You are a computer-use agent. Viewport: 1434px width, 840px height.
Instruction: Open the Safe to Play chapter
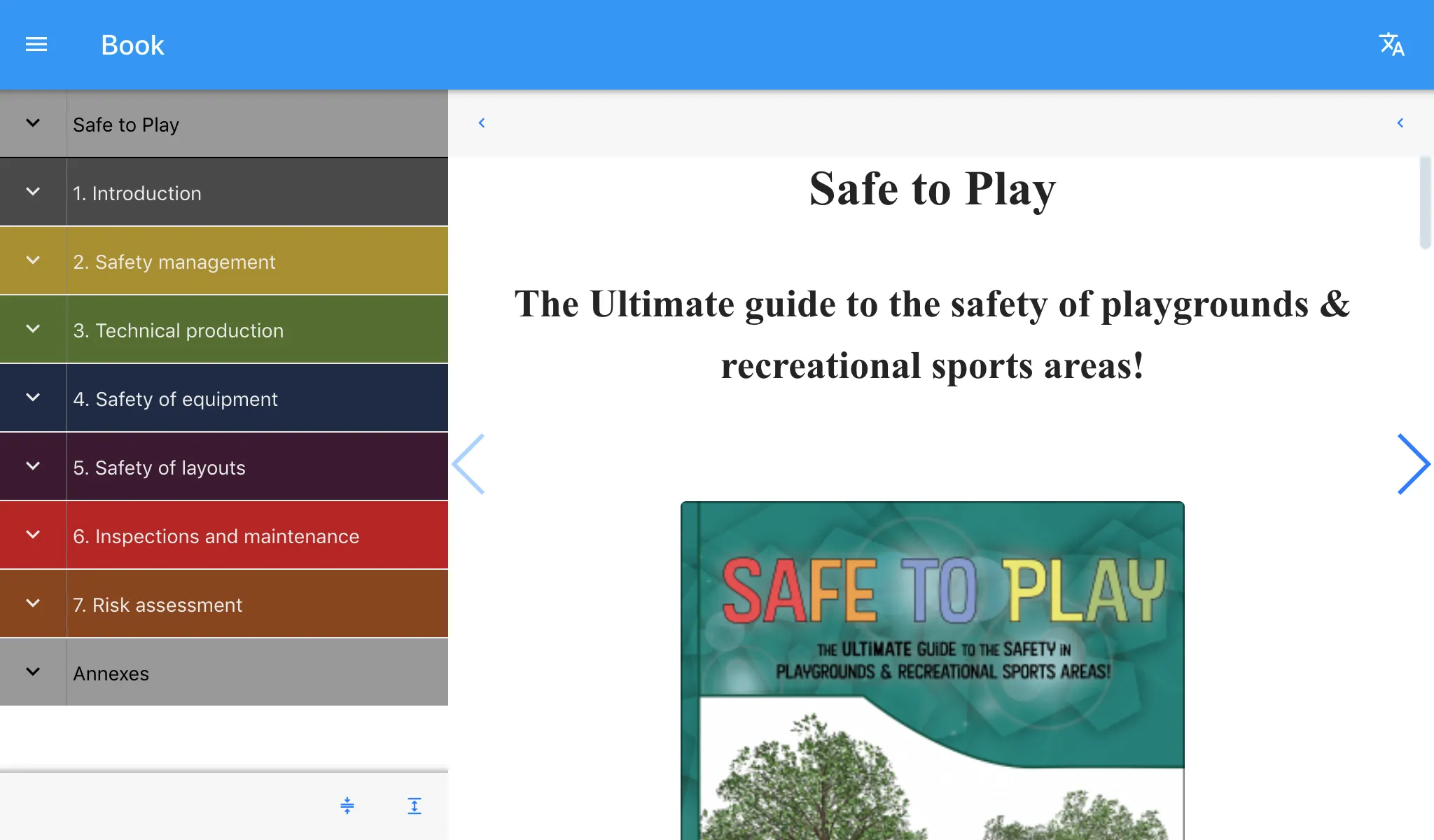pos(257,124)
